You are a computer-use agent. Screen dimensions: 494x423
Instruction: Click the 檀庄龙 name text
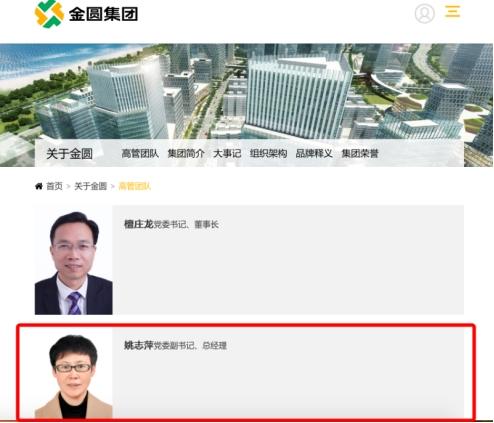pyautogui.click(x=139, y=224)
